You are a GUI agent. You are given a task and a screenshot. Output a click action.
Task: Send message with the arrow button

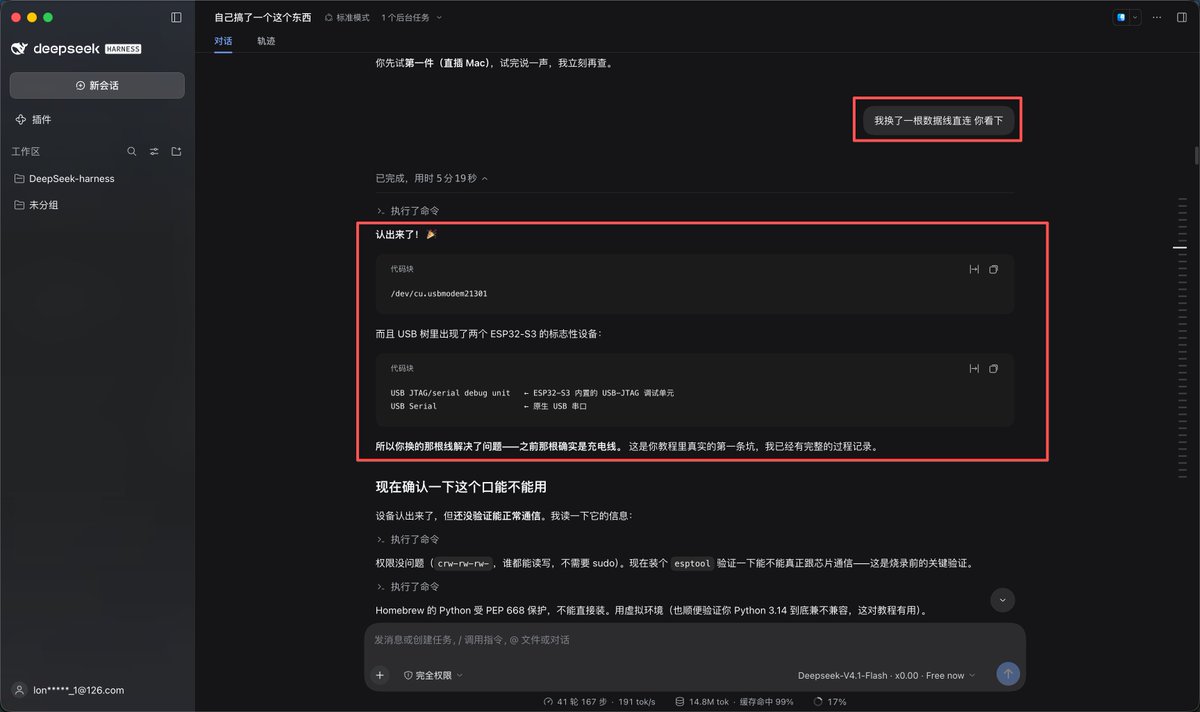(x=1008, y=674)
